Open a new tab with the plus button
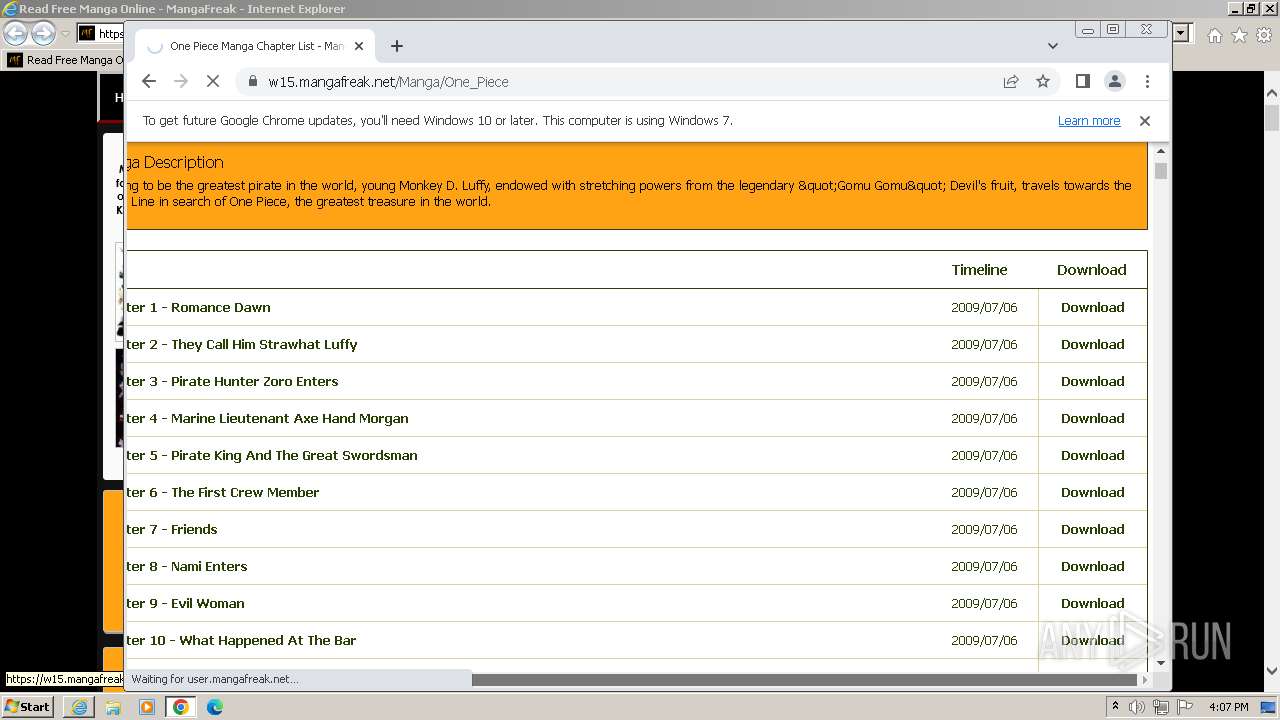 (x=397, y=46)
